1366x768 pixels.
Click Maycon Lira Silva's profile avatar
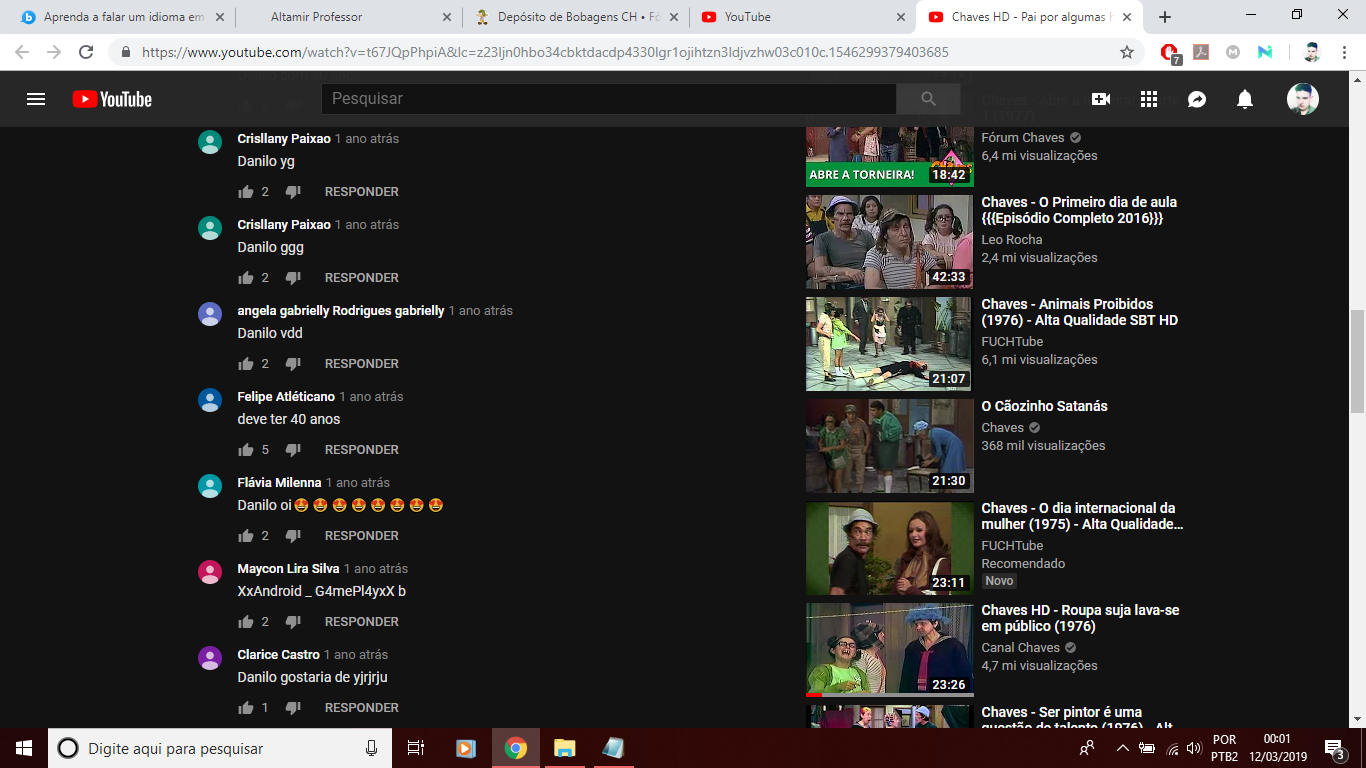(x=210, y=572)
